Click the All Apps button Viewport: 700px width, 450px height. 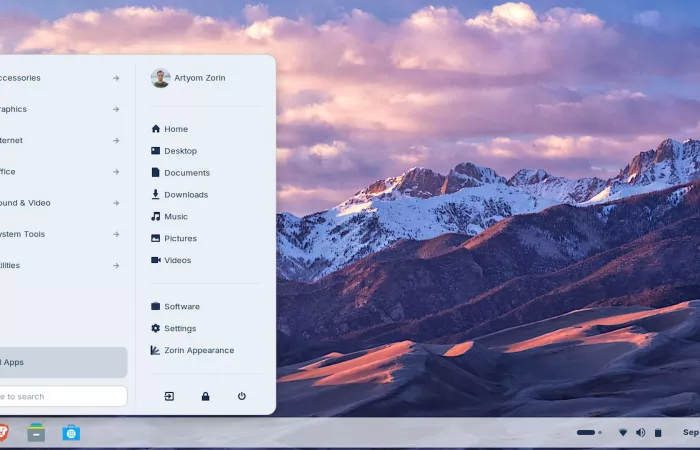[x=60, y=362]
